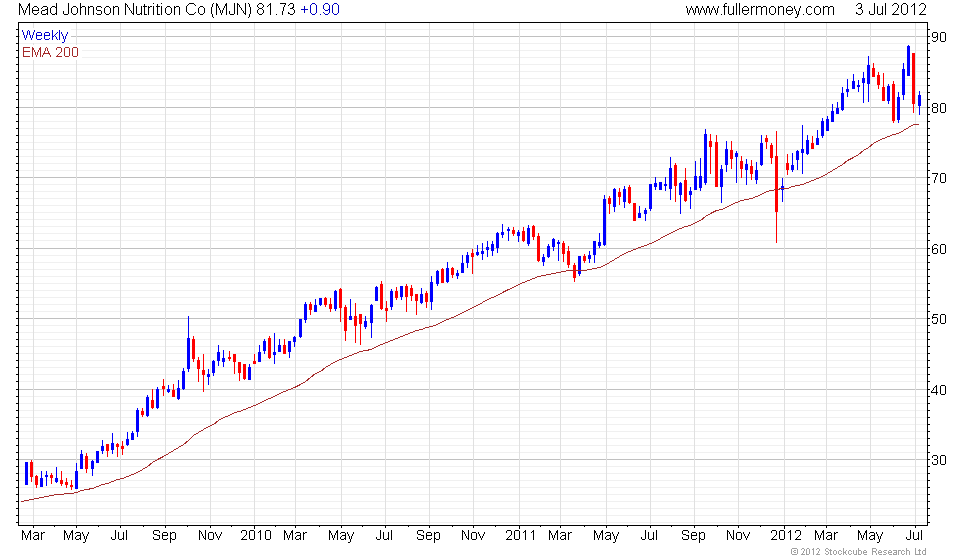Viewport: 980px width, 560px height.
Task: Click the Stockcube Research Ltd copyright text
Action: tap(859, 552)
